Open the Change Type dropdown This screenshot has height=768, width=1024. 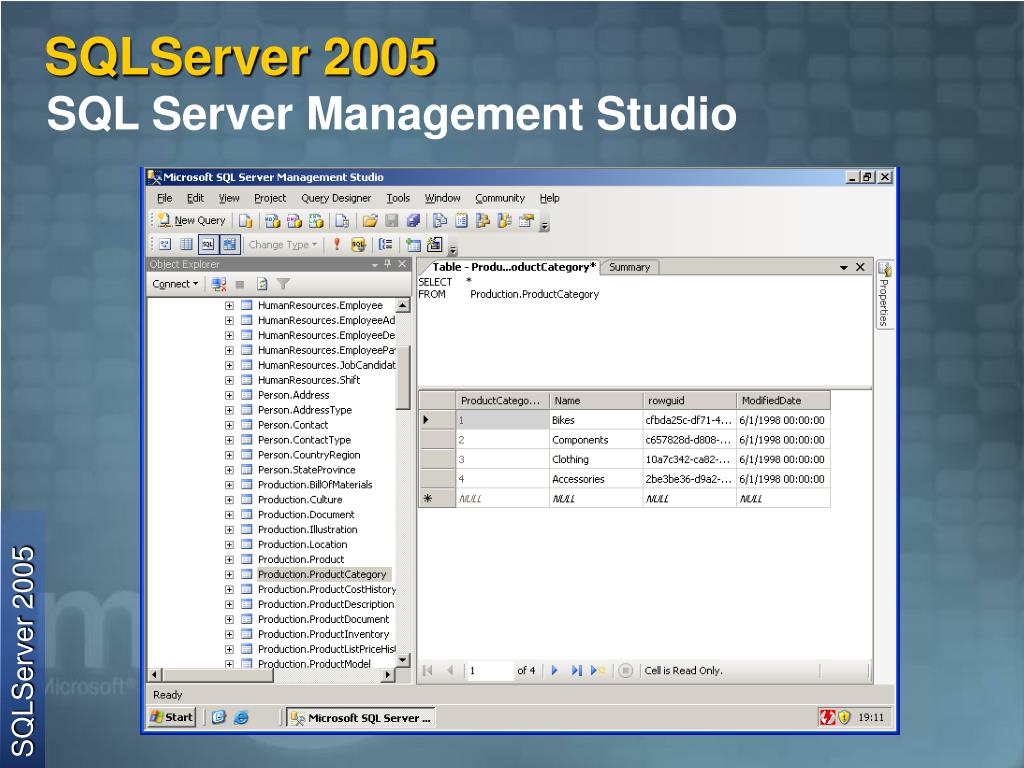click(x=282, y=245)
